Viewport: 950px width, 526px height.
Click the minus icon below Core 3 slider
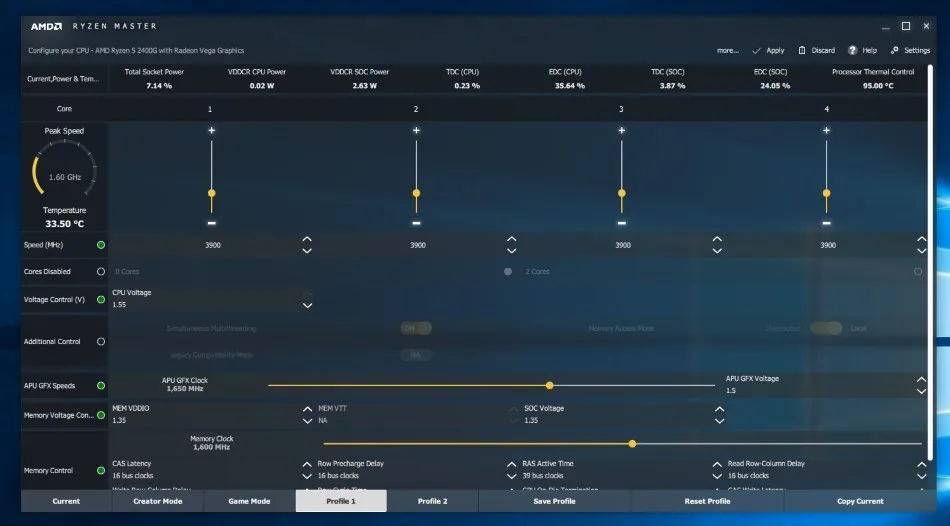pyautogui.click(x=622, y=223)
